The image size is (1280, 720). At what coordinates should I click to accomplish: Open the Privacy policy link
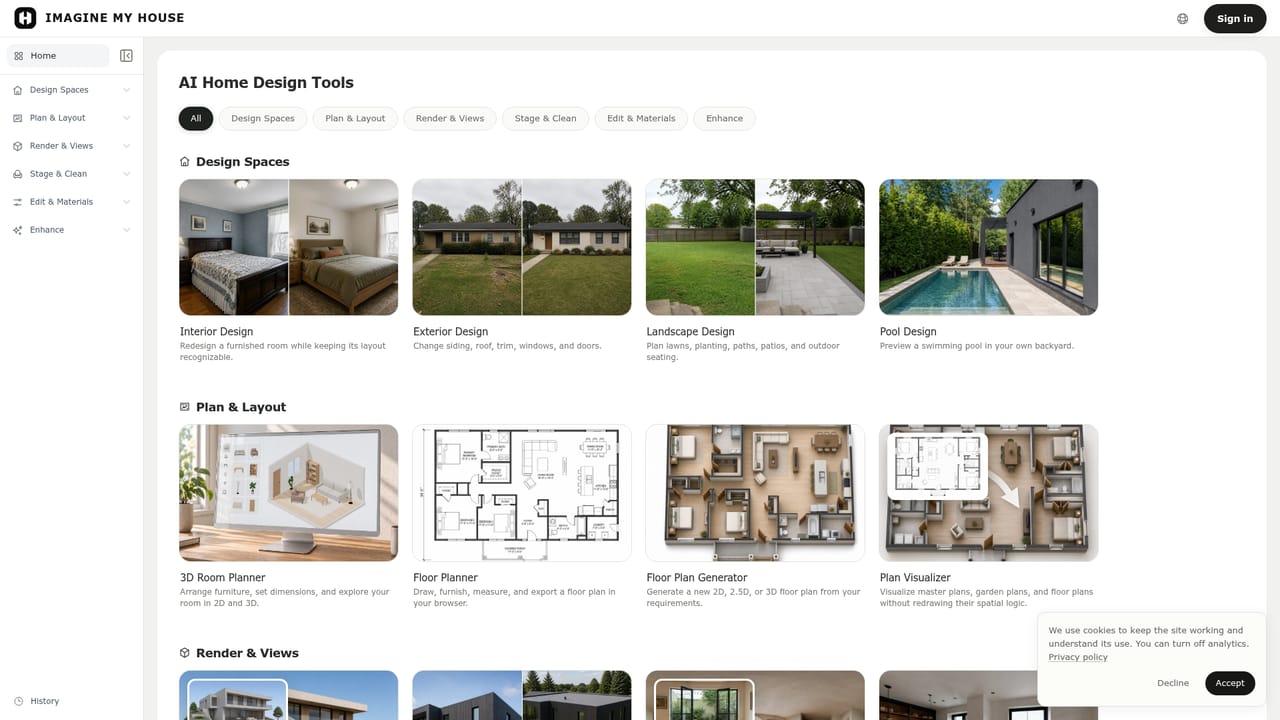tap(1078, 657)
